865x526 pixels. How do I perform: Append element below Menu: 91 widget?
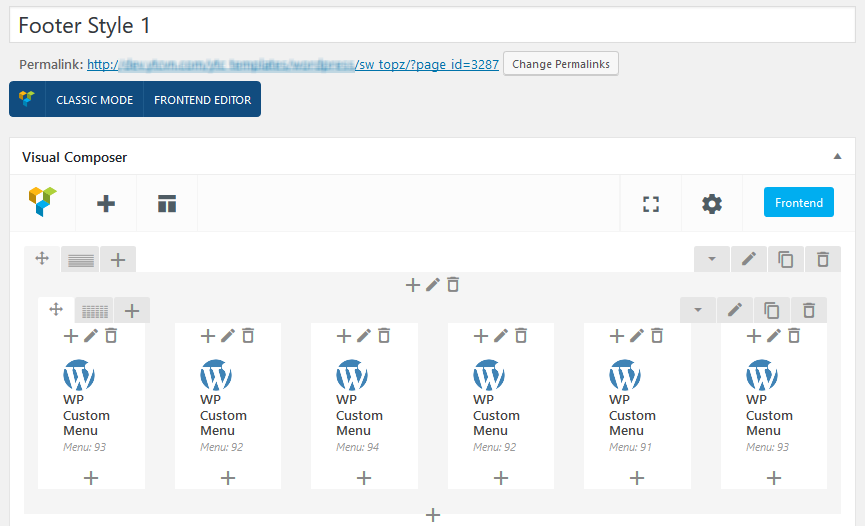coord(637,478)
